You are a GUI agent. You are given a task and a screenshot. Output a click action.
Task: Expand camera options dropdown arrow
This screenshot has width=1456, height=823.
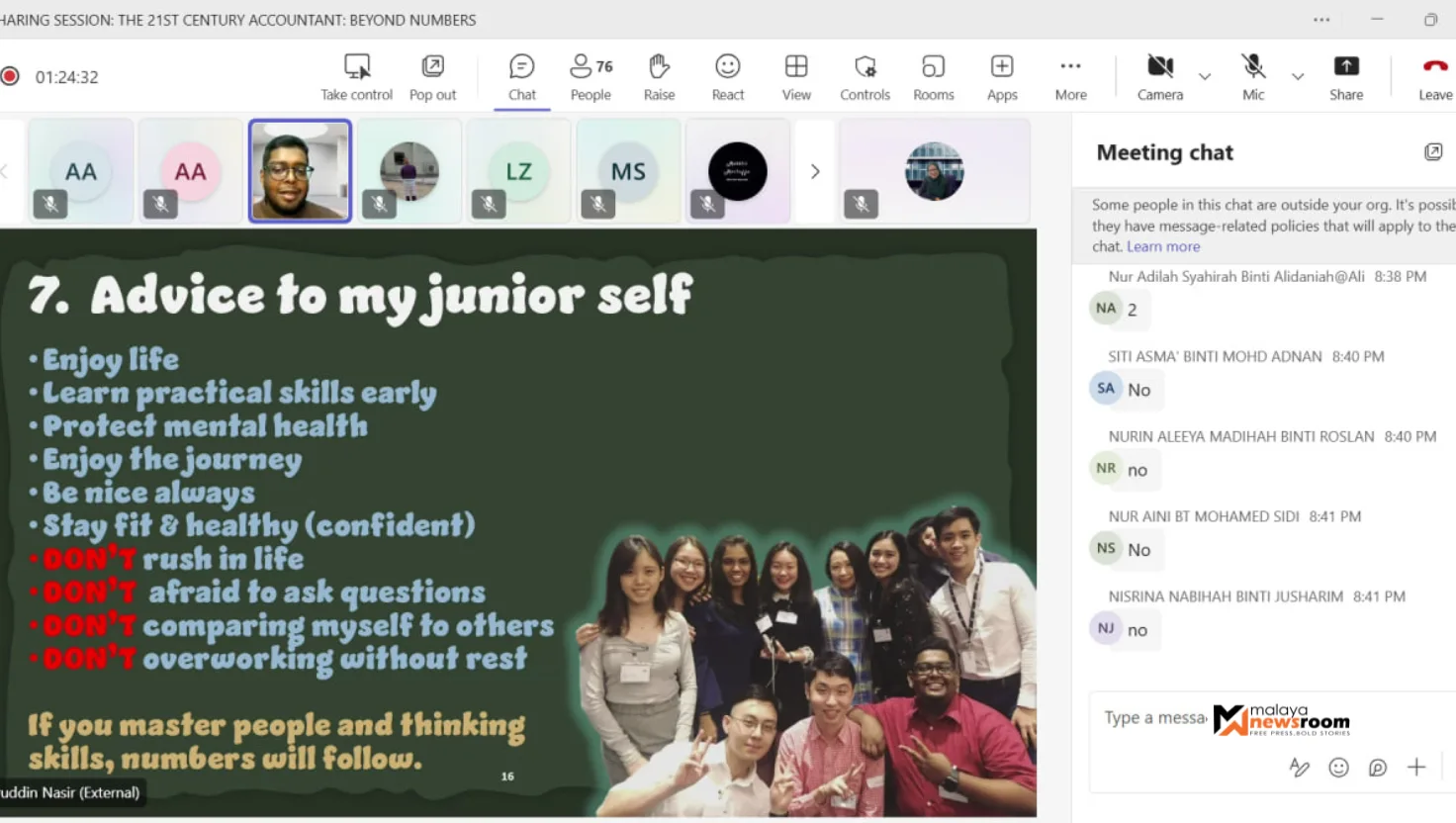(x=1205, y=76)
